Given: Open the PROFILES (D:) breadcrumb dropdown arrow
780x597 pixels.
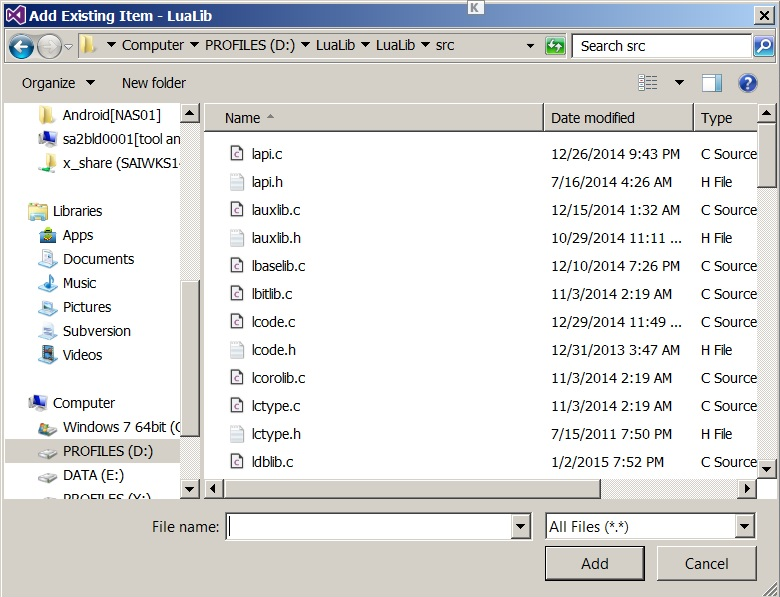Looking at the screenshot, I should tap(305, 45).
